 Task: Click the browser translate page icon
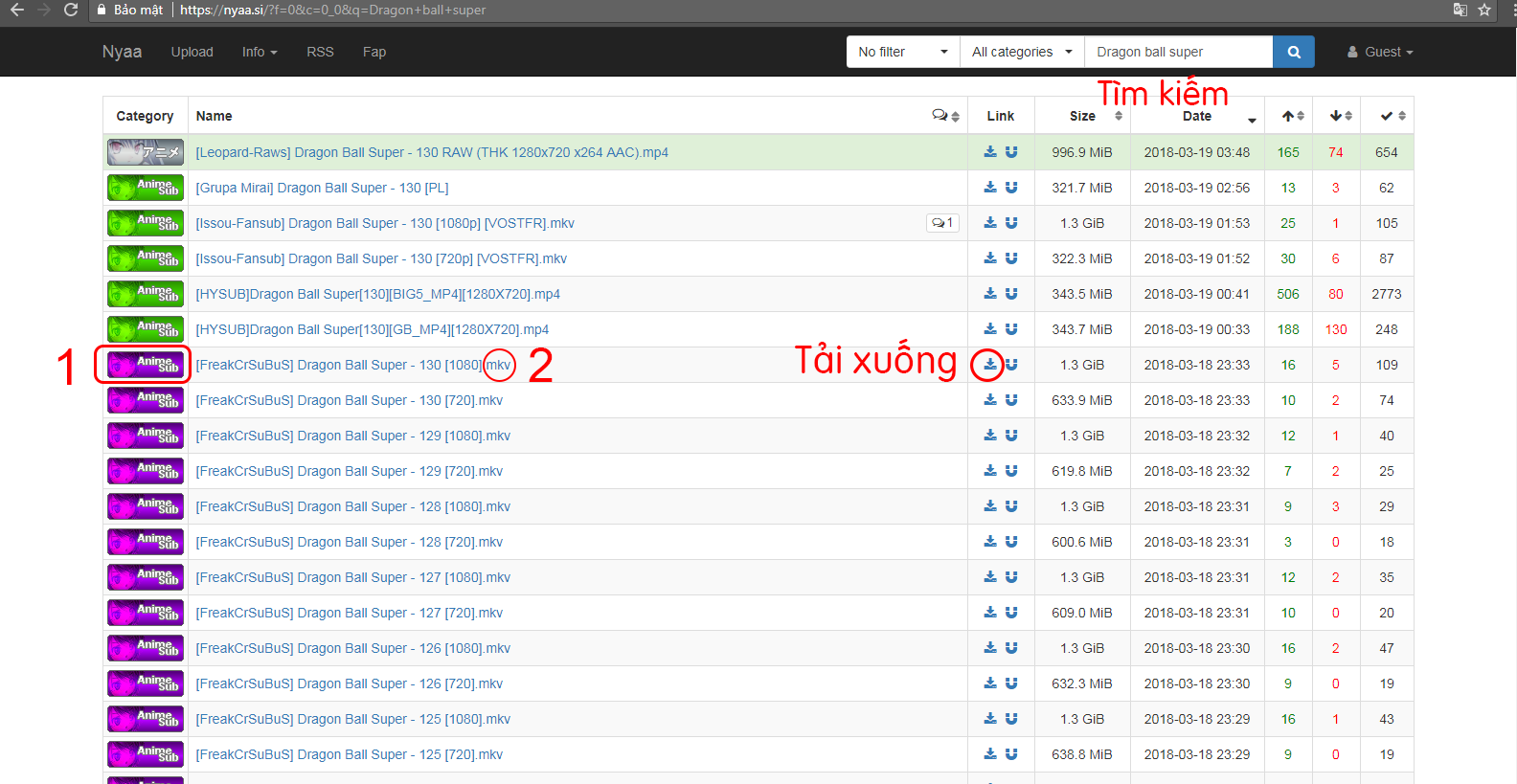1460,10
